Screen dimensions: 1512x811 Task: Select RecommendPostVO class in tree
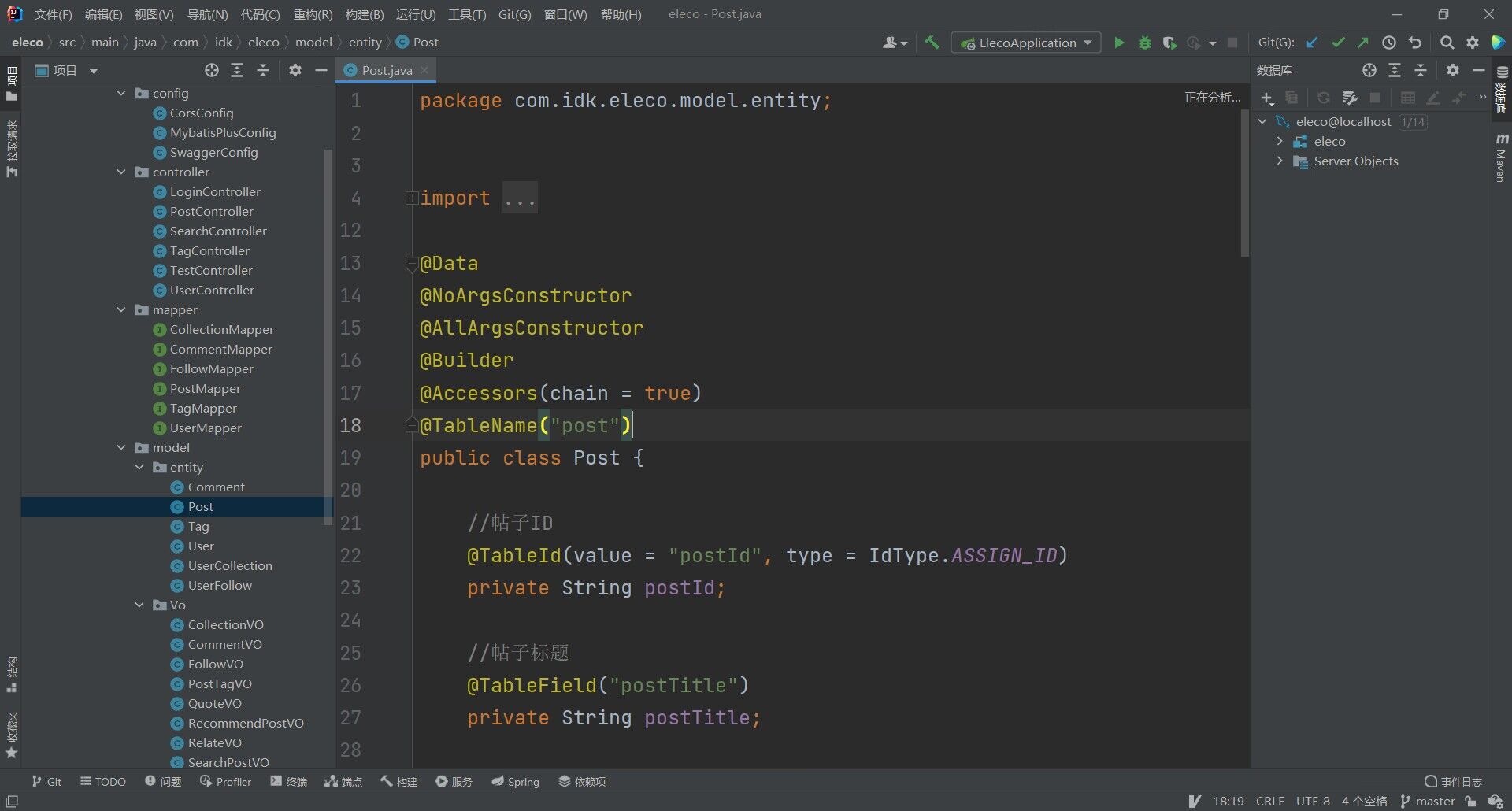coord(246,723)
